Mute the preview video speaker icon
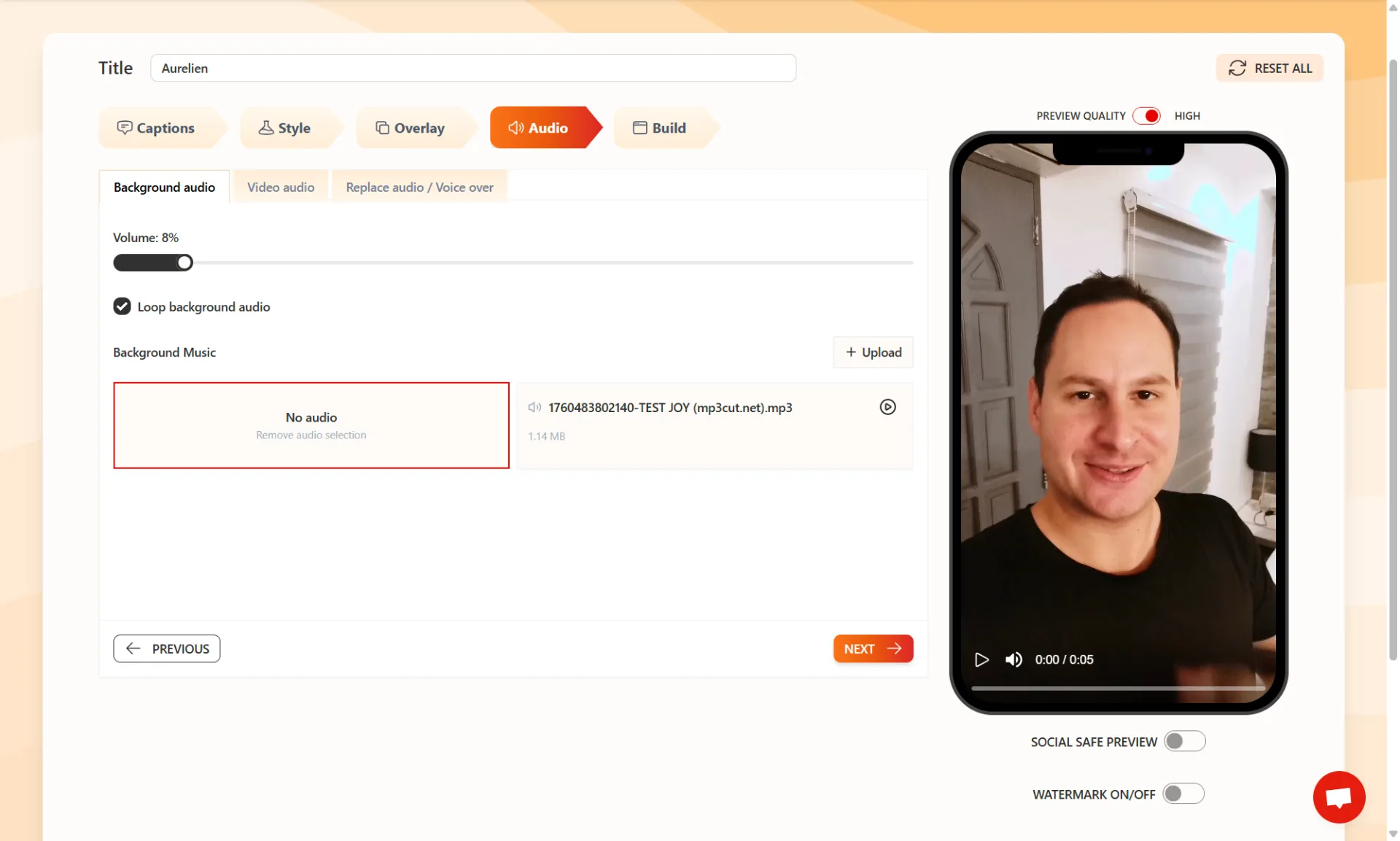 click(x=1014, y=659)
